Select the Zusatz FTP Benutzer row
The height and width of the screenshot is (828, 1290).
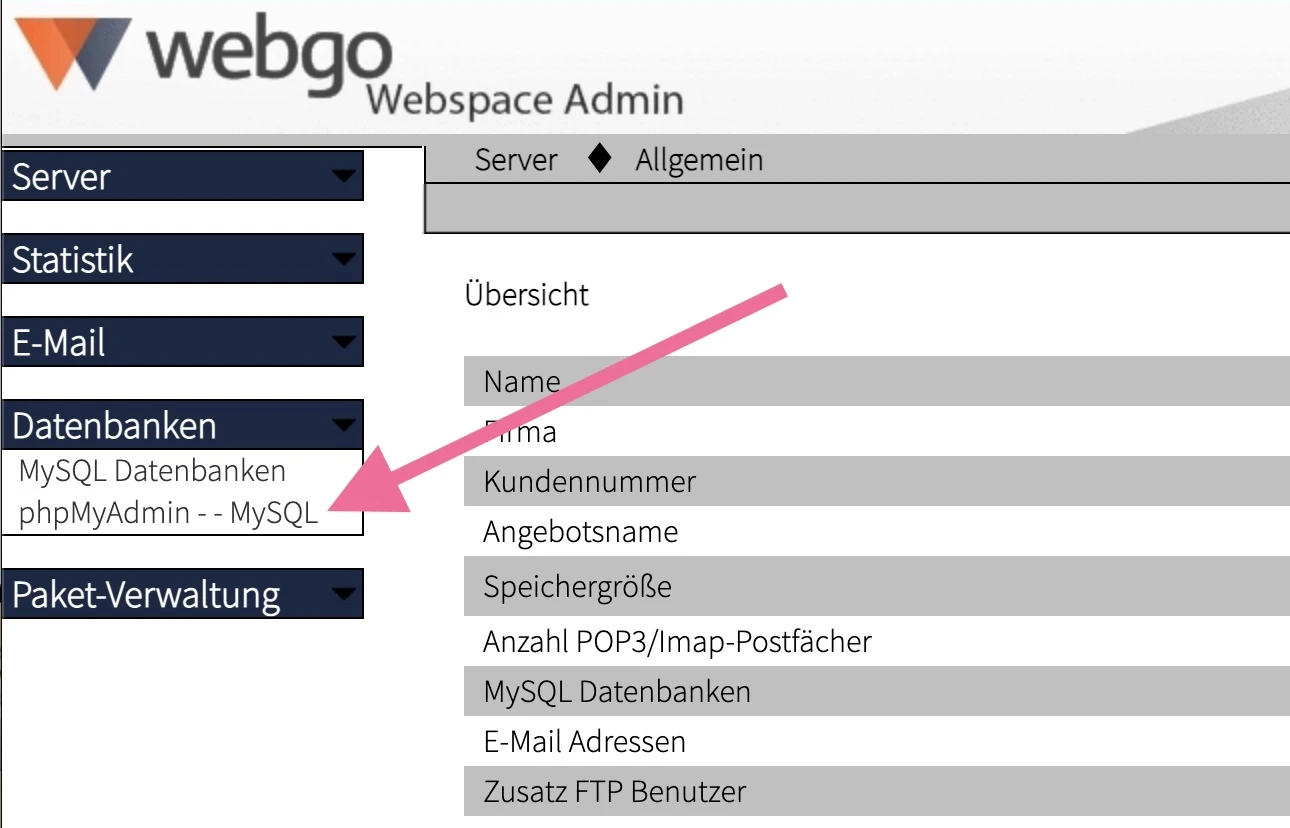614,791
